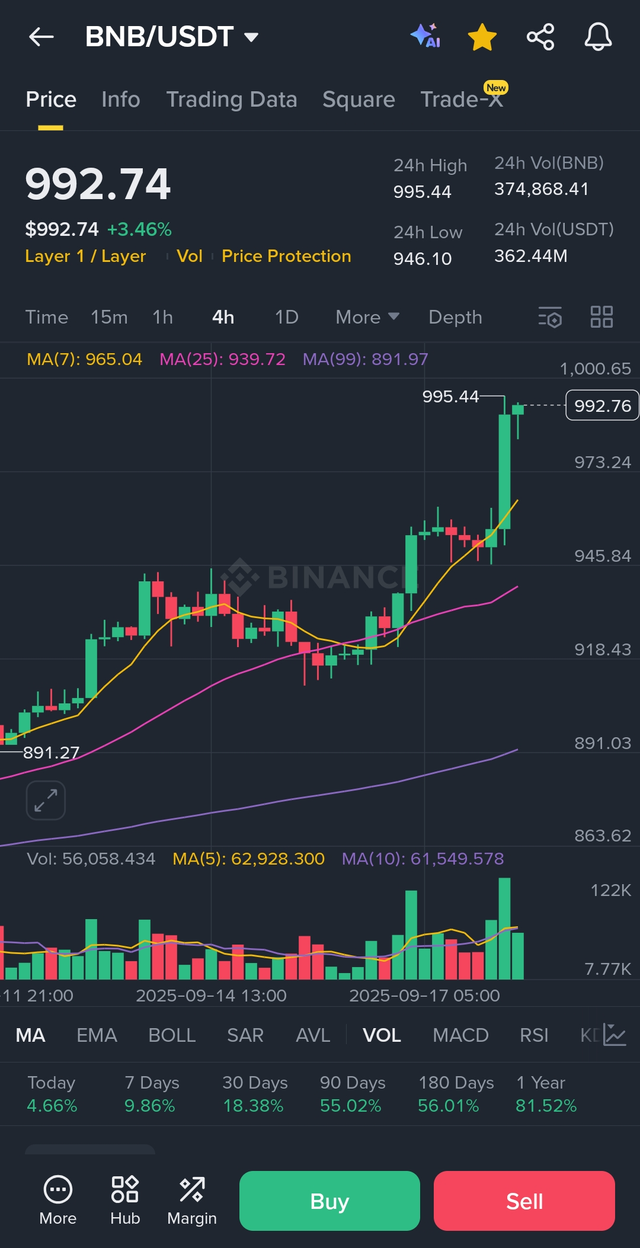
Task: Tap the Today 4.66% performance
Action: 52,1094
